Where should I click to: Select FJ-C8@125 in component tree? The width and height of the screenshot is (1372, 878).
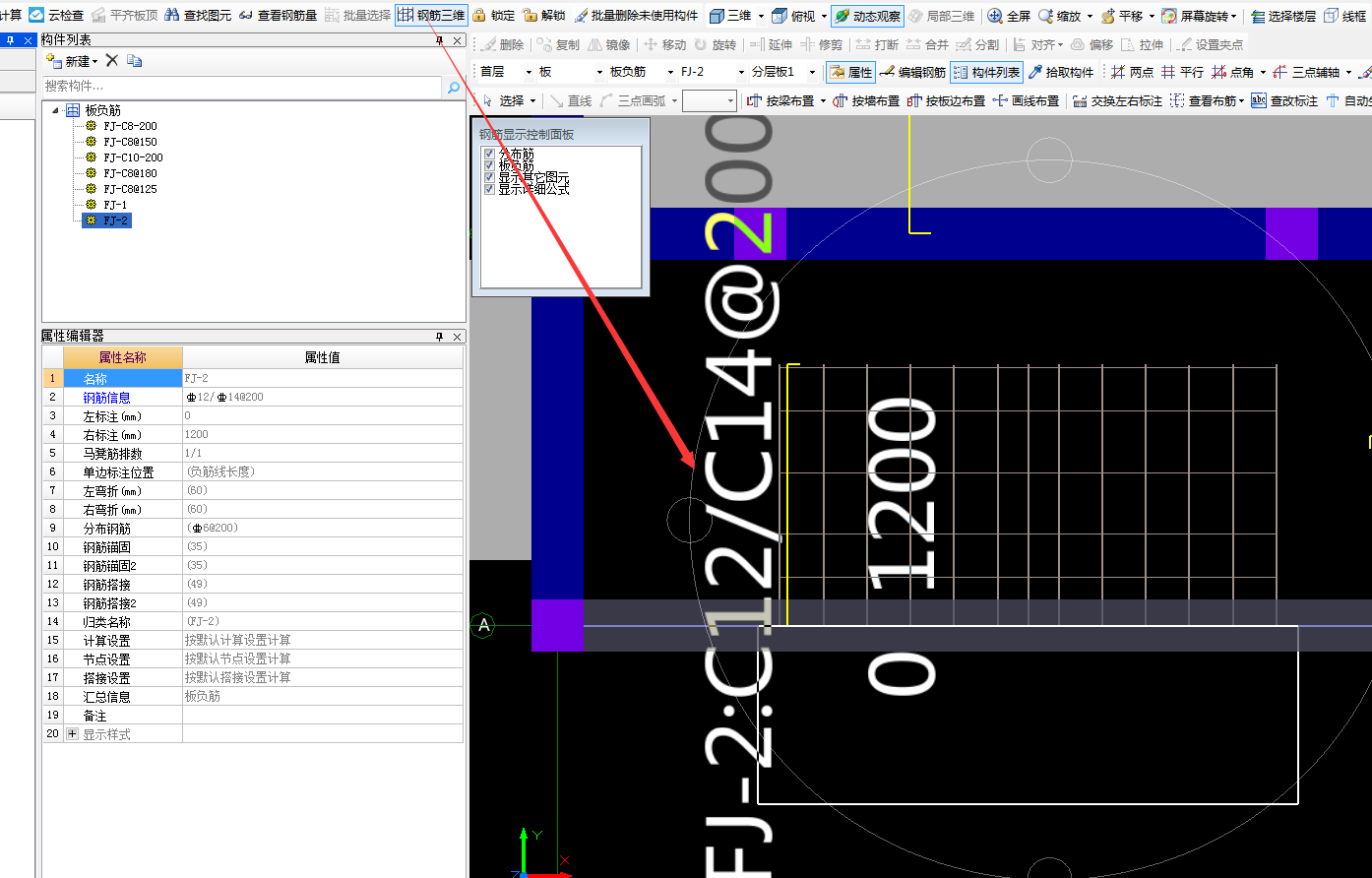point(130,189)
